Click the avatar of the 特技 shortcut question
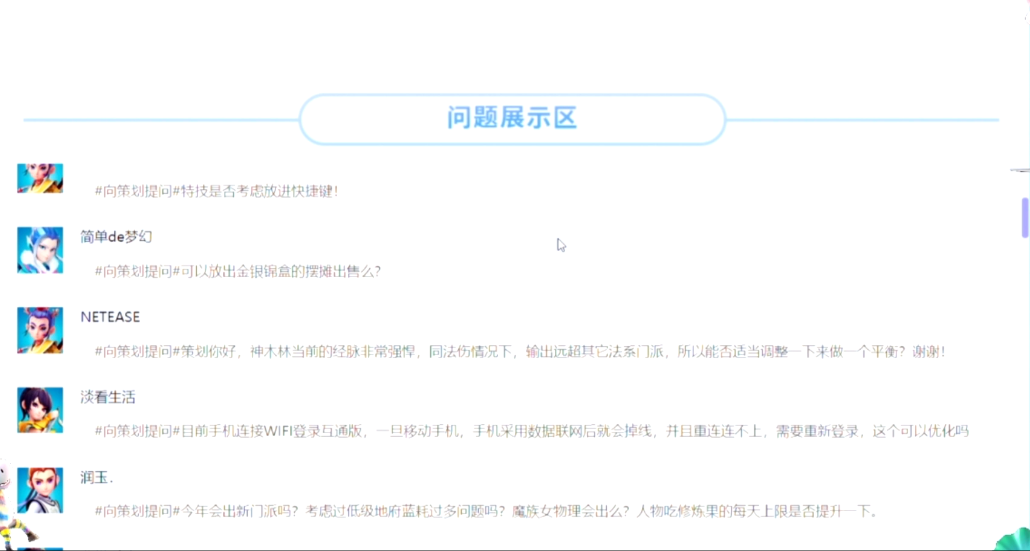This screenshot has height=551, width=1030. tap(40, 178)
